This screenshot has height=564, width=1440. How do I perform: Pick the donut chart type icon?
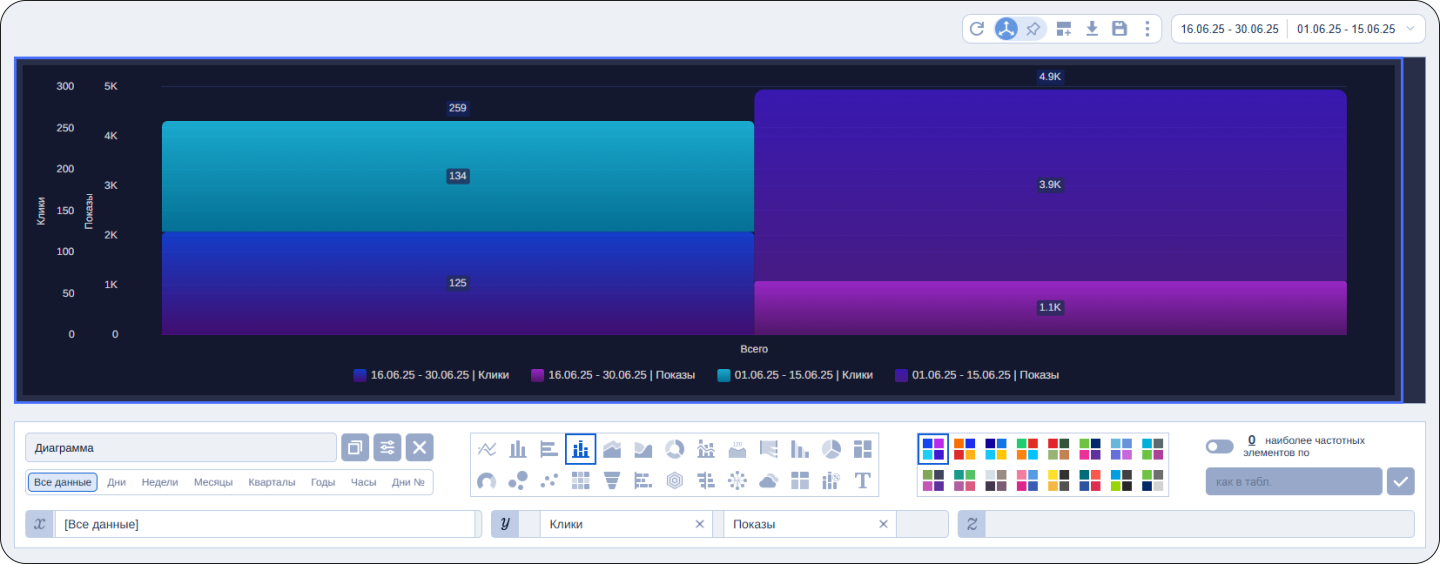pos(675,449)
